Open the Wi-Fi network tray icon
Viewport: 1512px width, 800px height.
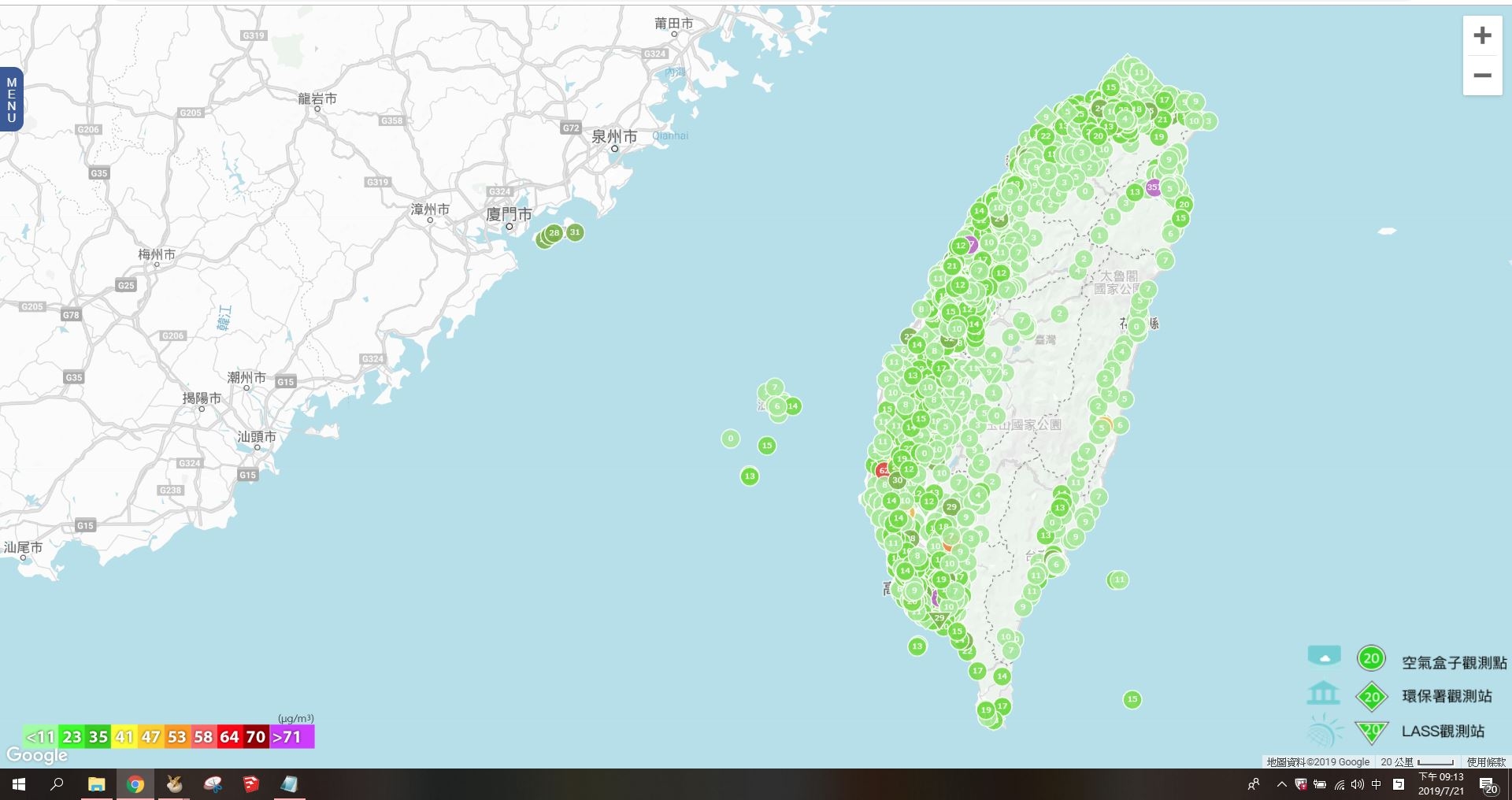(x=1340, y=784)
